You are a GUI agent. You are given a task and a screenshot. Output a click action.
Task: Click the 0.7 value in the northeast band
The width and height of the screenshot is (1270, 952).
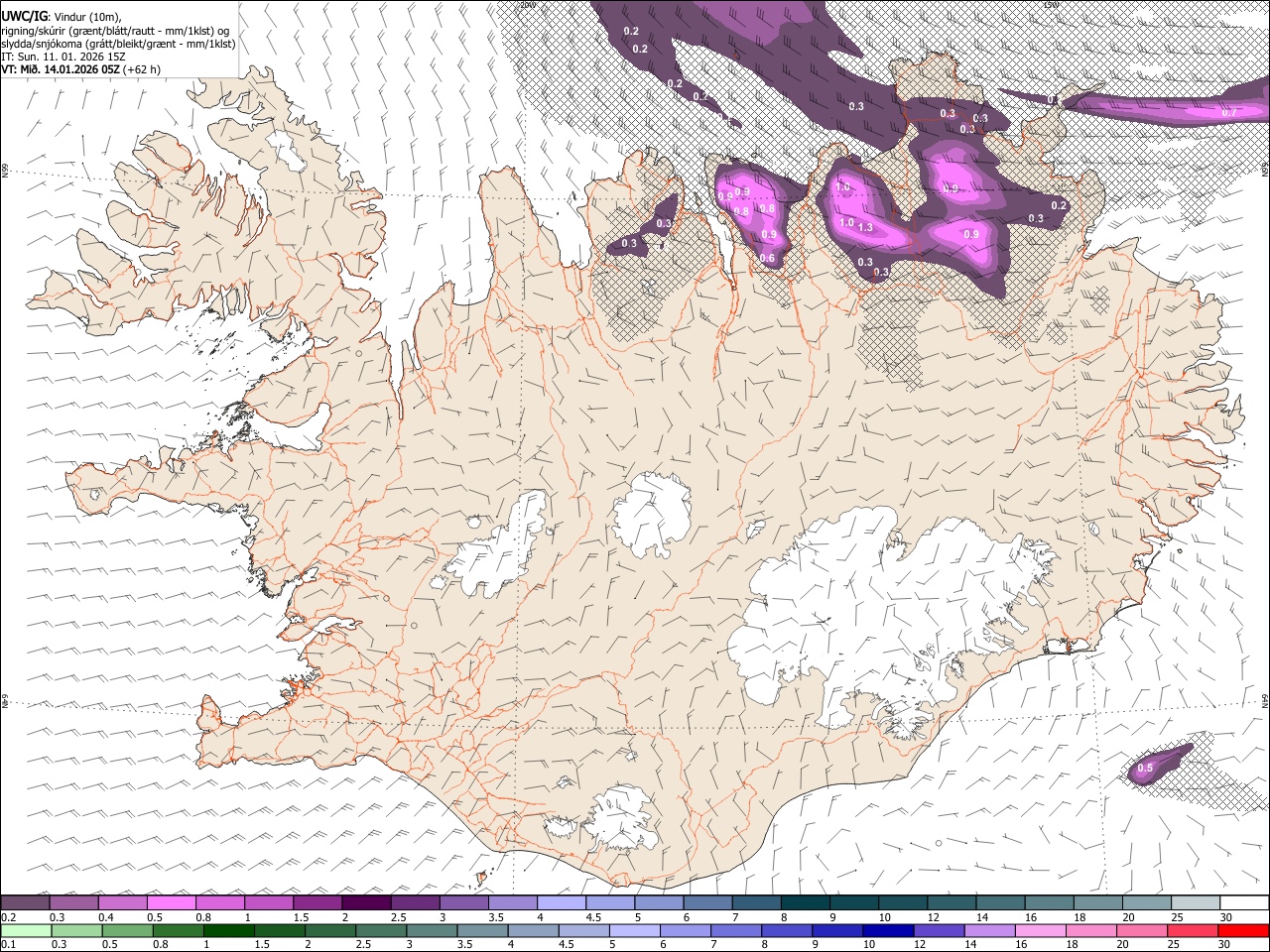tap(1228, 113)
